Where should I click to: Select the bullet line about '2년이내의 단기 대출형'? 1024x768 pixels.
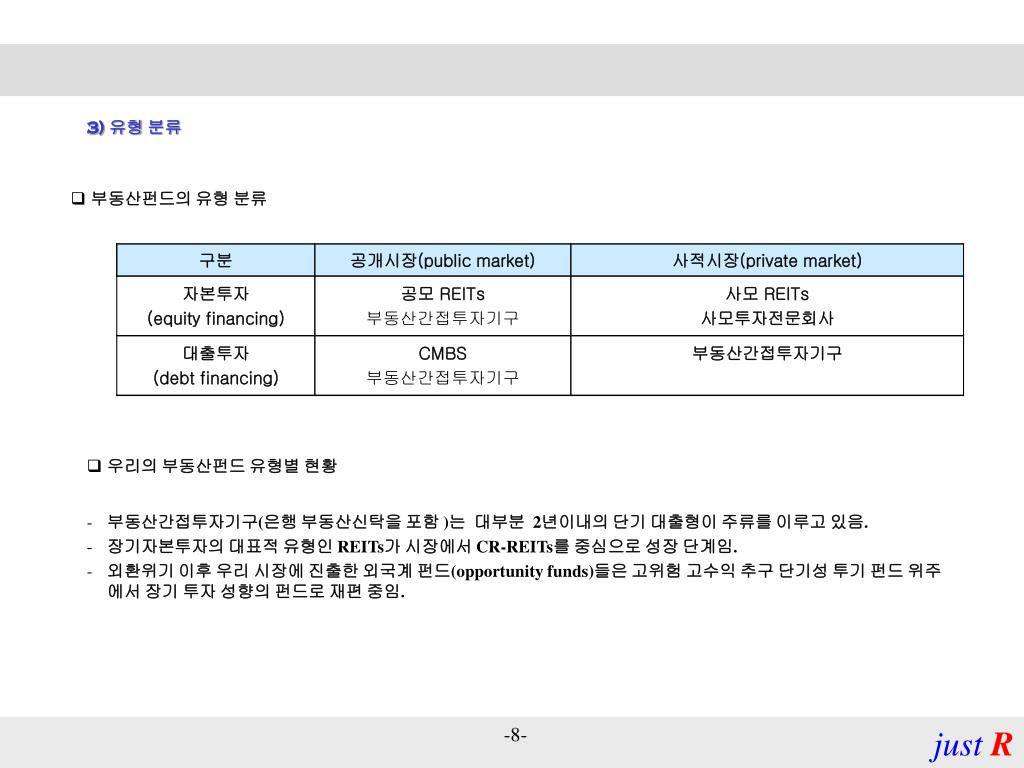tap(488, 522)
